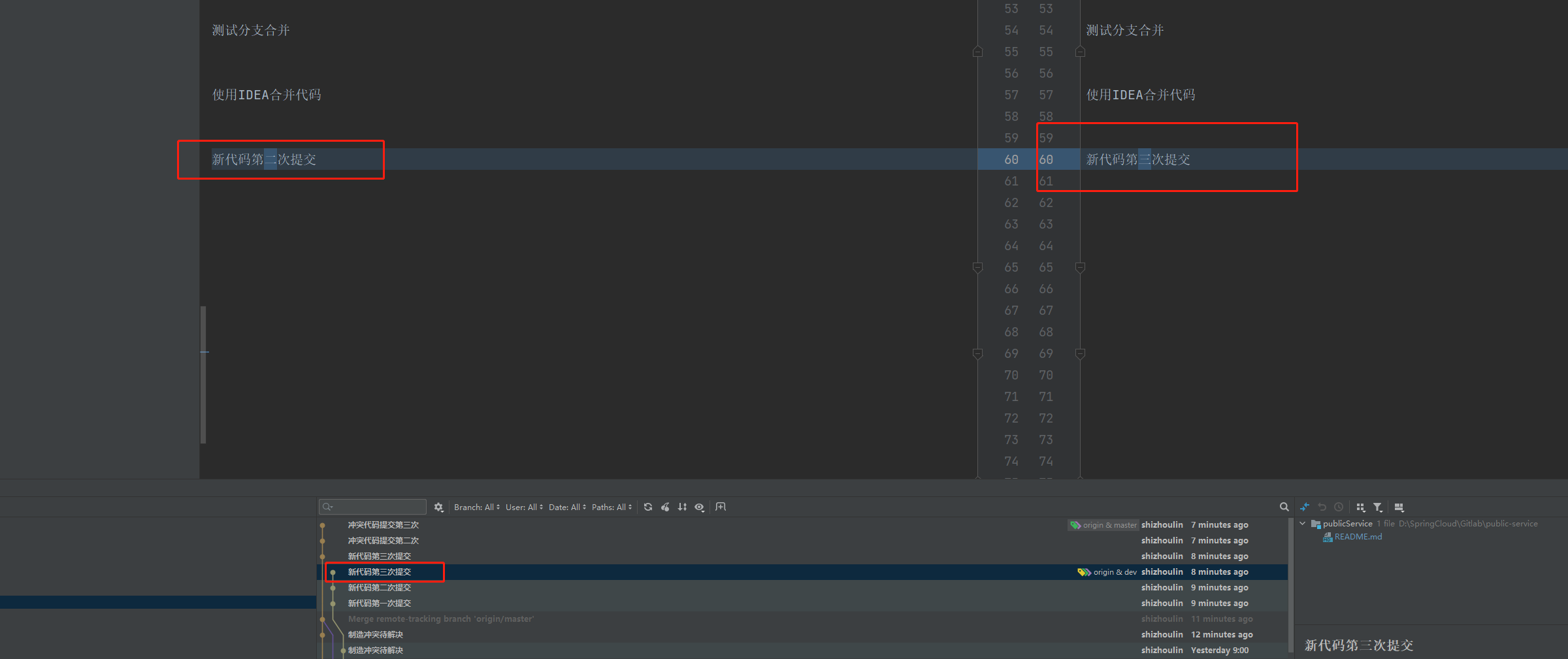Open the funnel filter icon in changes pane

point(1378,507)
